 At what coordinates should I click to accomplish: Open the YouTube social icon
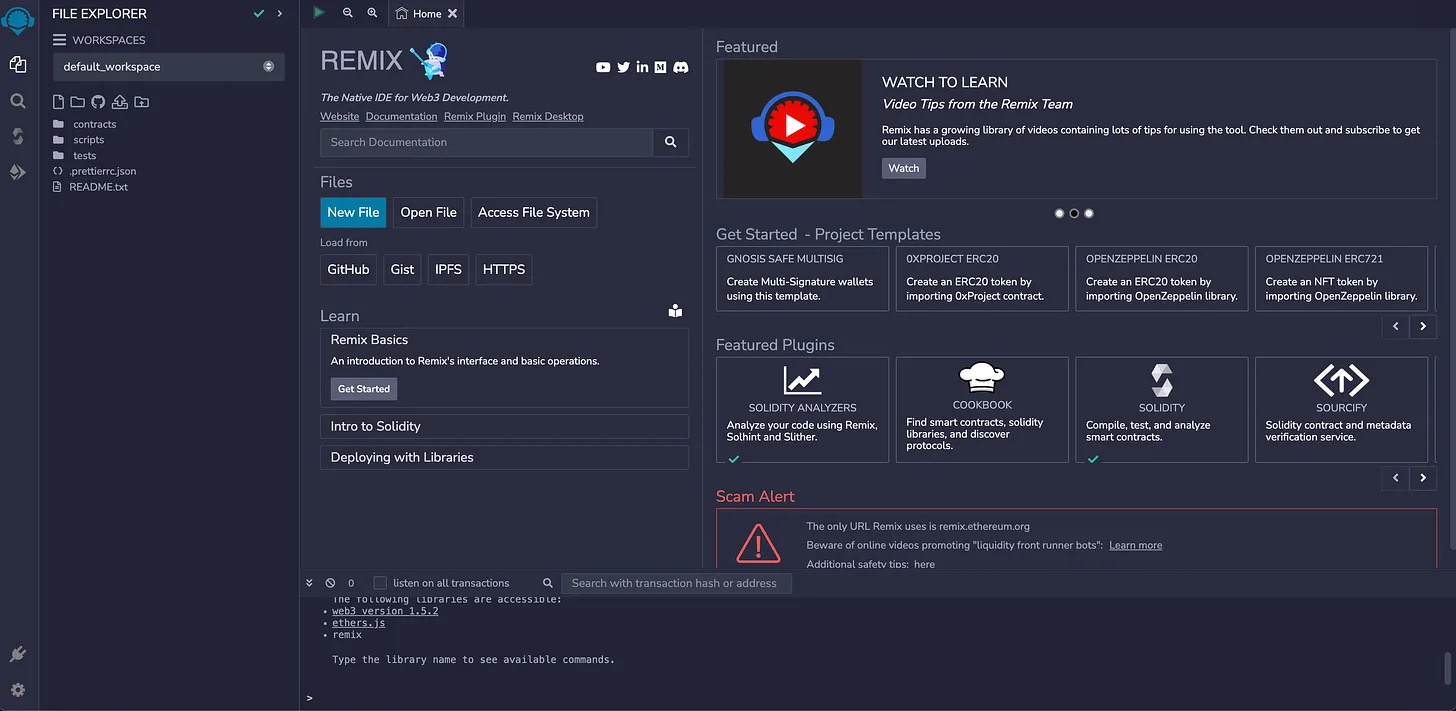(x=603, y=67)
